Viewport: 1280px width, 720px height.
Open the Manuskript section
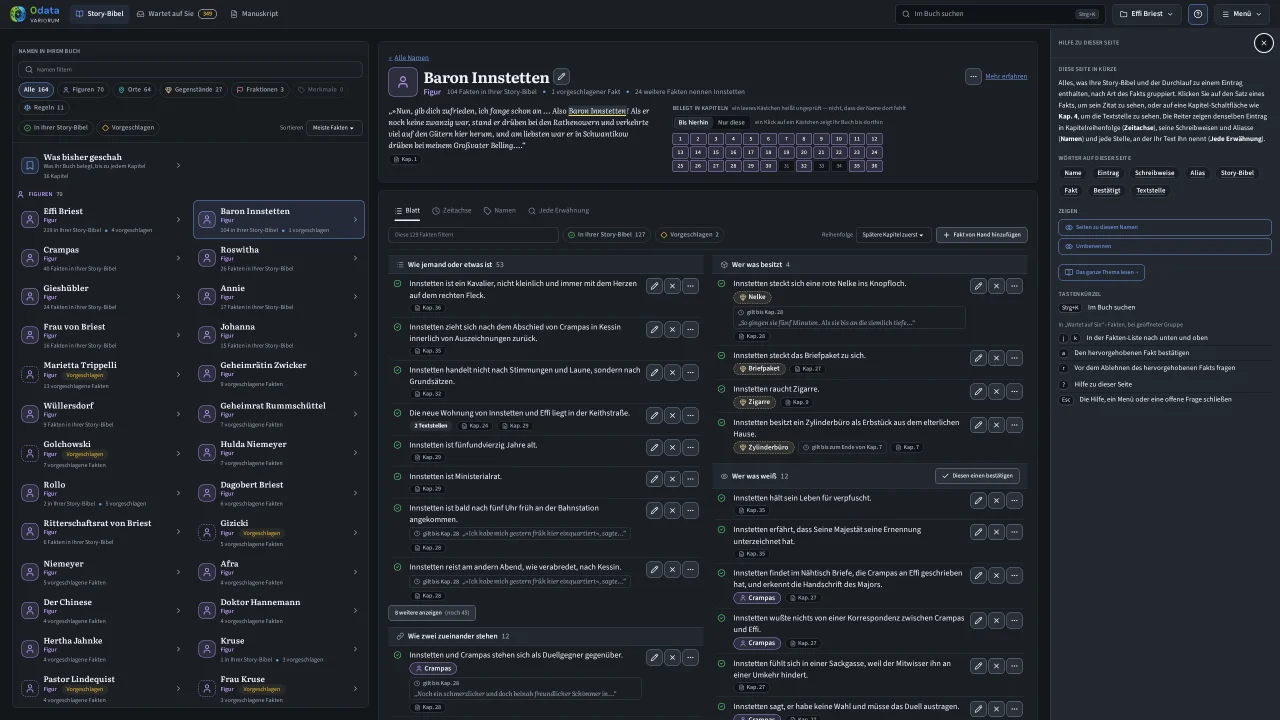pos(254,14)
